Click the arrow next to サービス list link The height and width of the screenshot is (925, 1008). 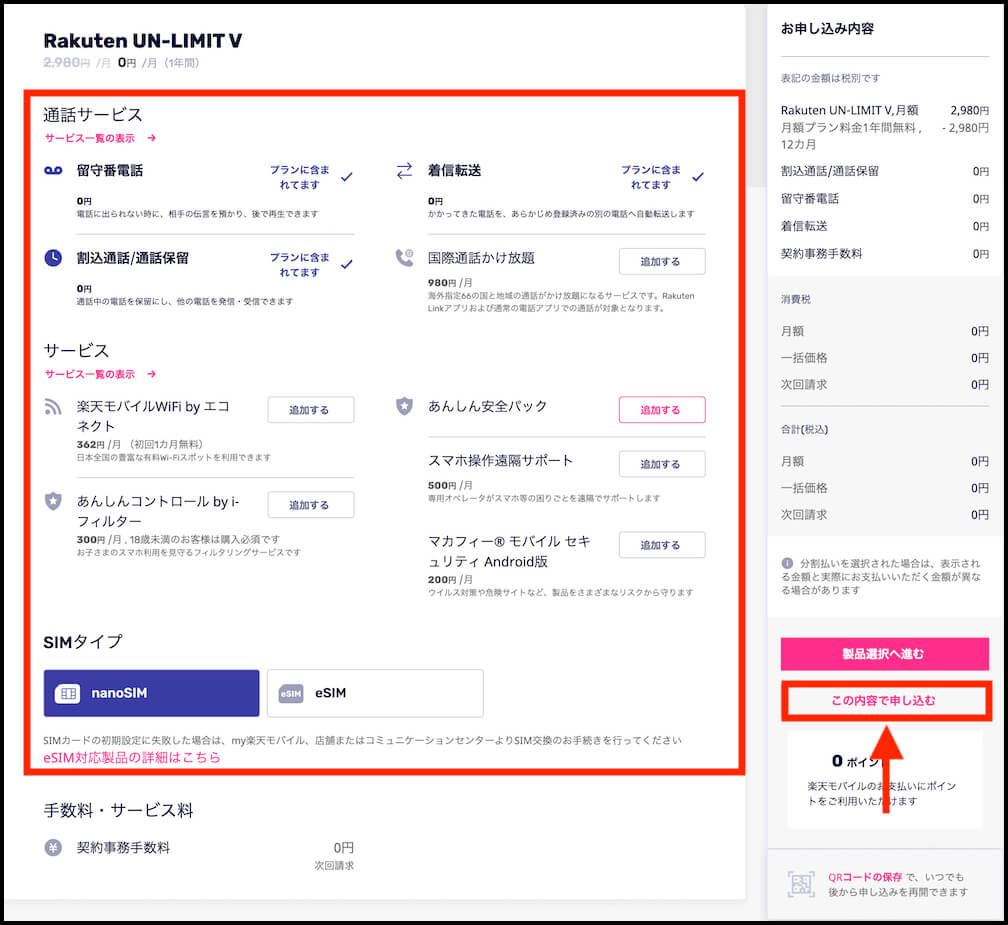click(151, 374)
